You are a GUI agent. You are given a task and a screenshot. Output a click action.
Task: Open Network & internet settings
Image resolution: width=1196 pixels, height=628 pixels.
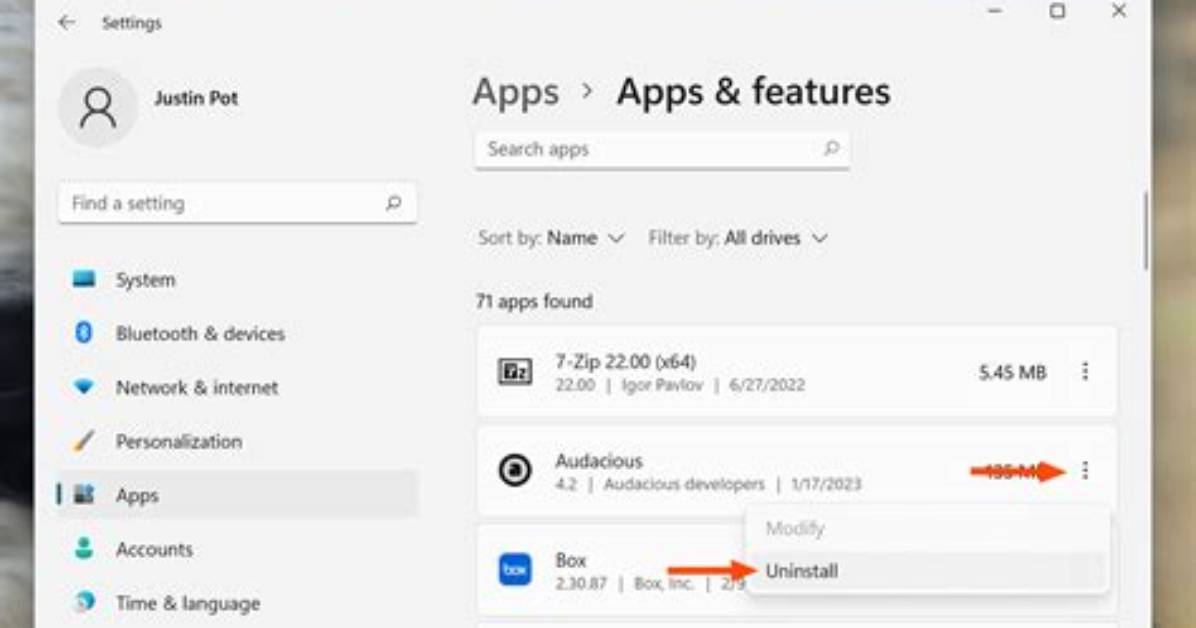pyautogui.click(x=238, y=388)
